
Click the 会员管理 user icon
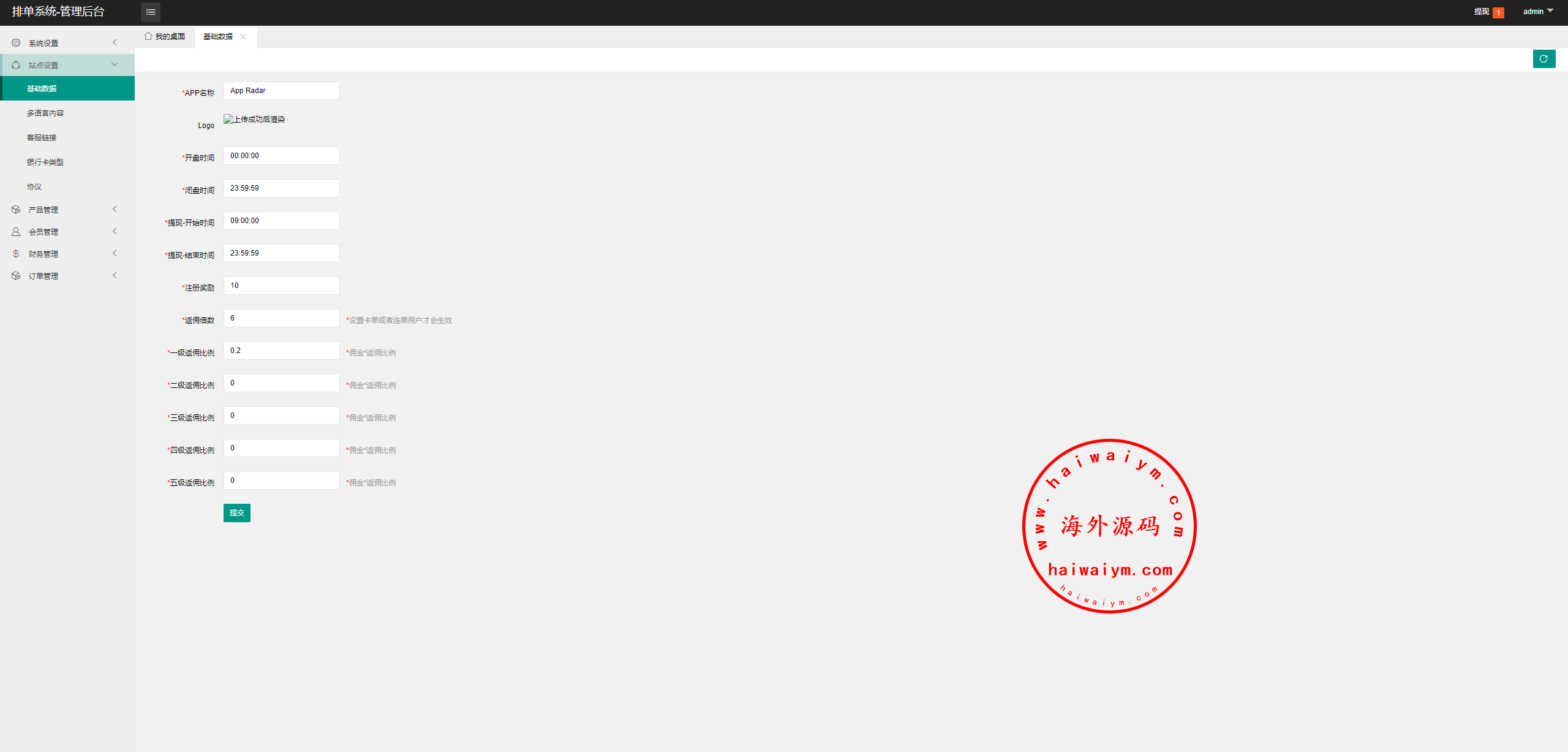[x=16, y=232]
